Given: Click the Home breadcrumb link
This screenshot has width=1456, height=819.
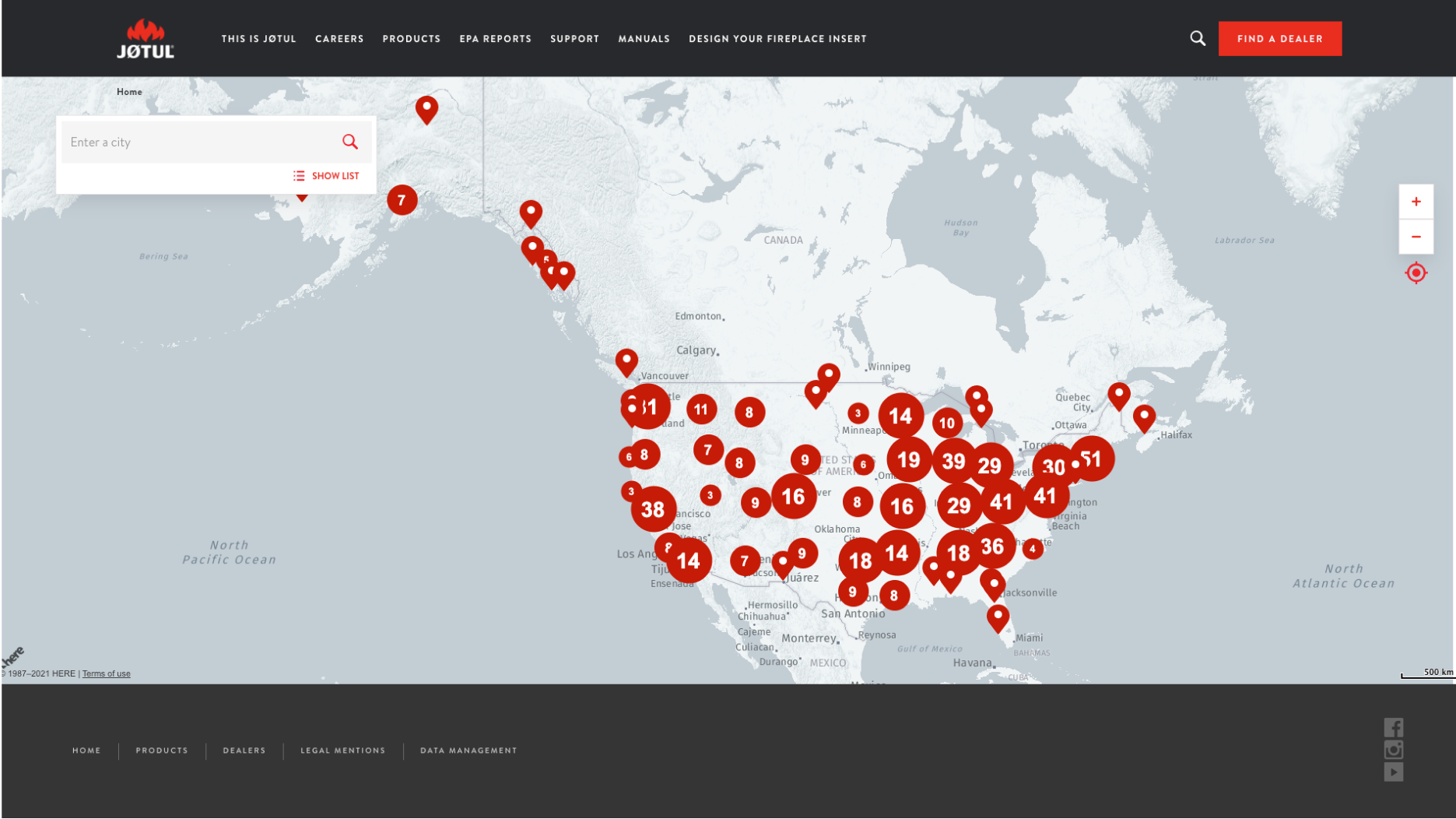Looking at the screenshot, I should (129, 92).
